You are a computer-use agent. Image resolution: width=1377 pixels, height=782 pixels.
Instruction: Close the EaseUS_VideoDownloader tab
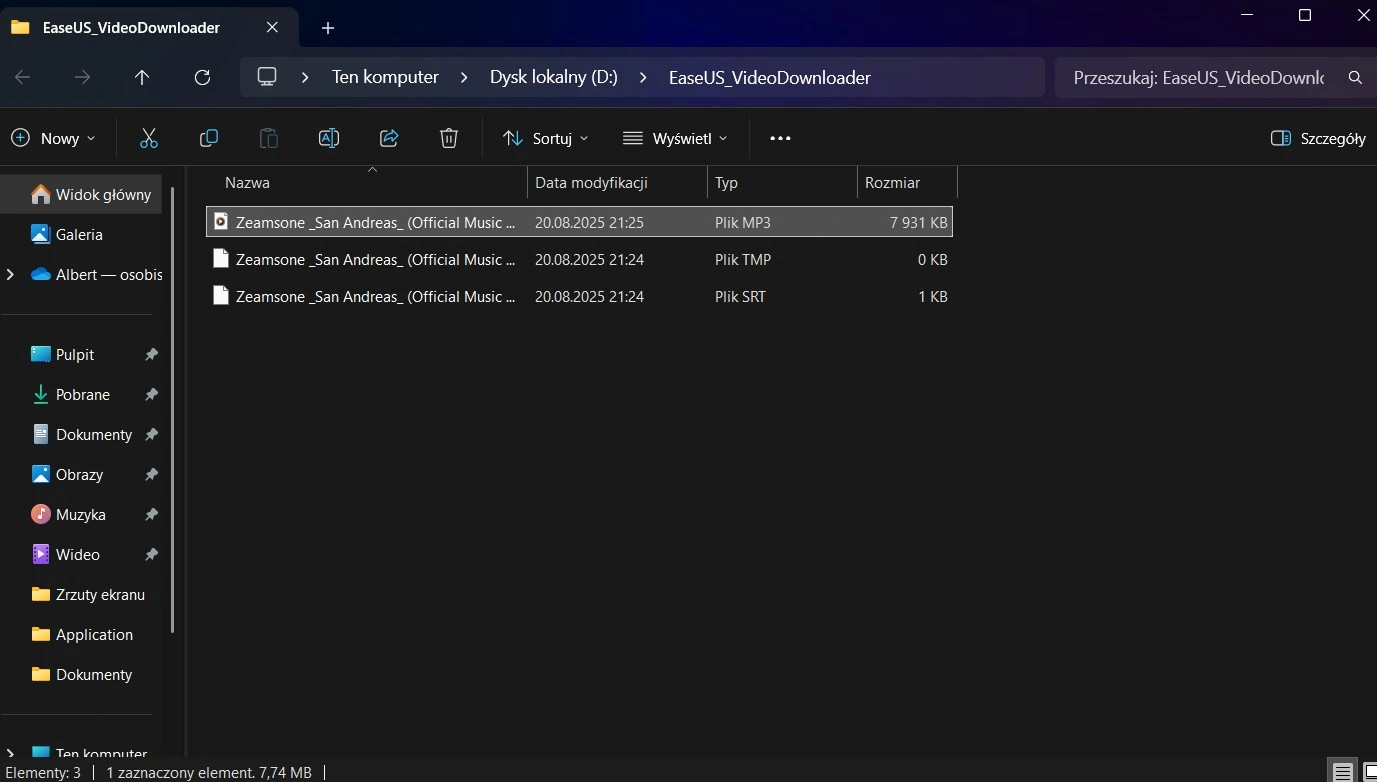(272, 27)
